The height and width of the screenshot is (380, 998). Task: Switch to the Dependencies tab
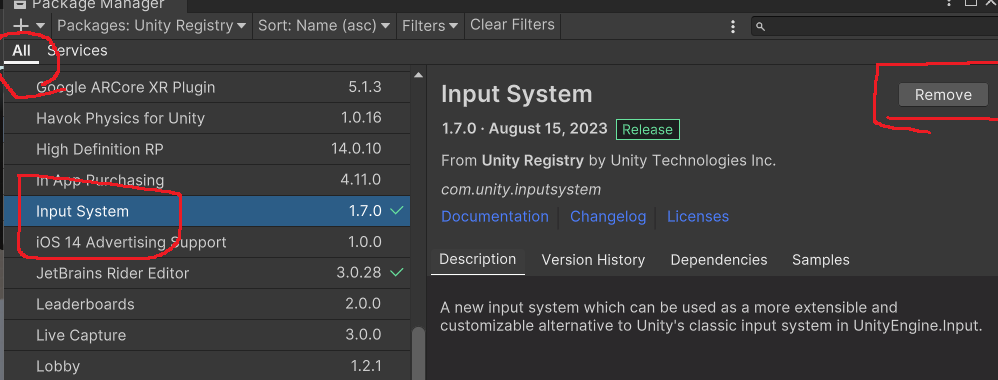coord(719,260)
